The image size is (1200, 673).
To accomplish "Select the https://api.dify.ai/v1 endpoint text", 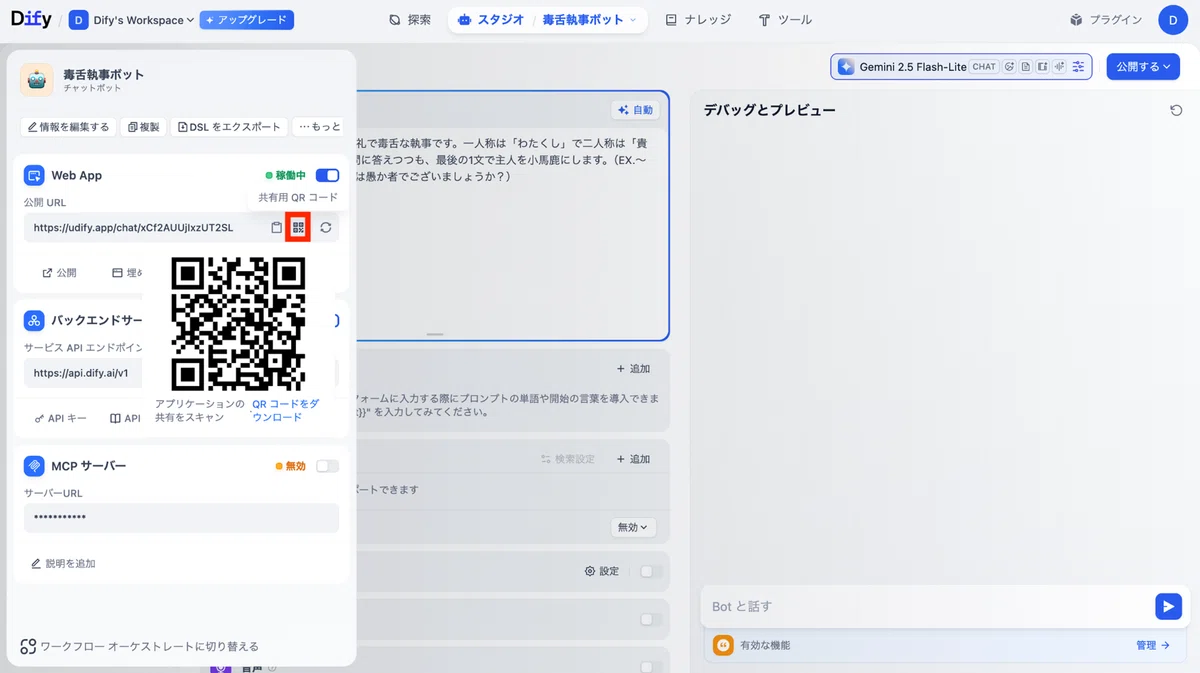I will point(81,373).
